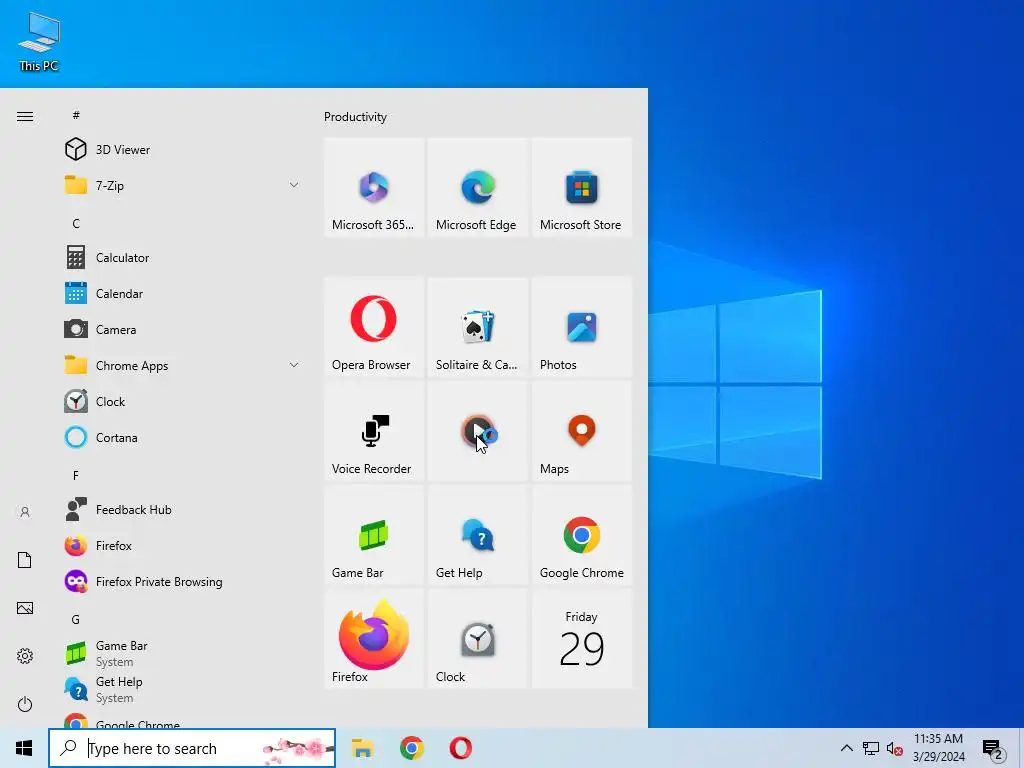This screenshot has width=1024, height=768.
Task: Launch the Microsoft Edge tile
Action: pos(477,187)
